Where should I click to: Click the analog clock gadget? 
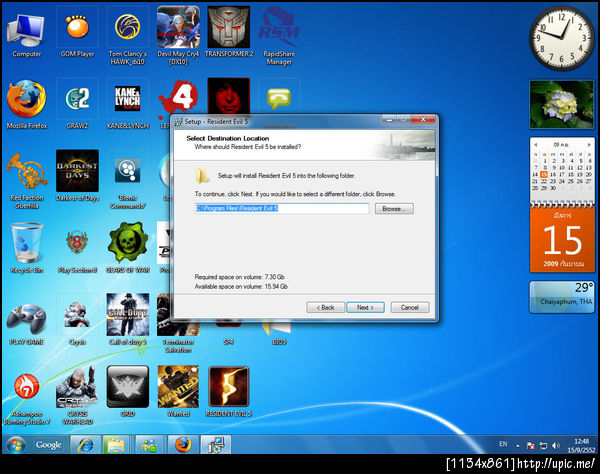coord(561,38)
